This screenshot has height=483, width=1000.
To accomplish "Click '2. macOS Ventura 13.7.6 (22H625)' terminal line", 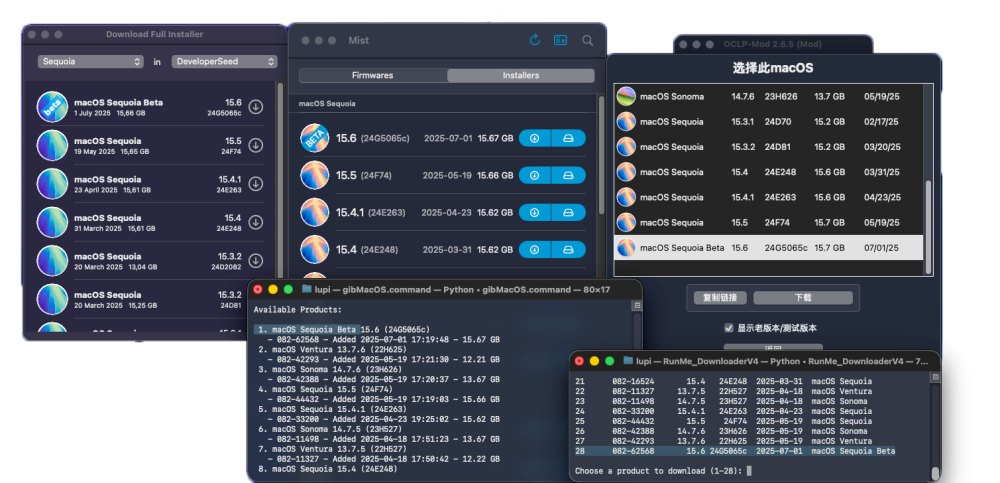I will point(334,350).
